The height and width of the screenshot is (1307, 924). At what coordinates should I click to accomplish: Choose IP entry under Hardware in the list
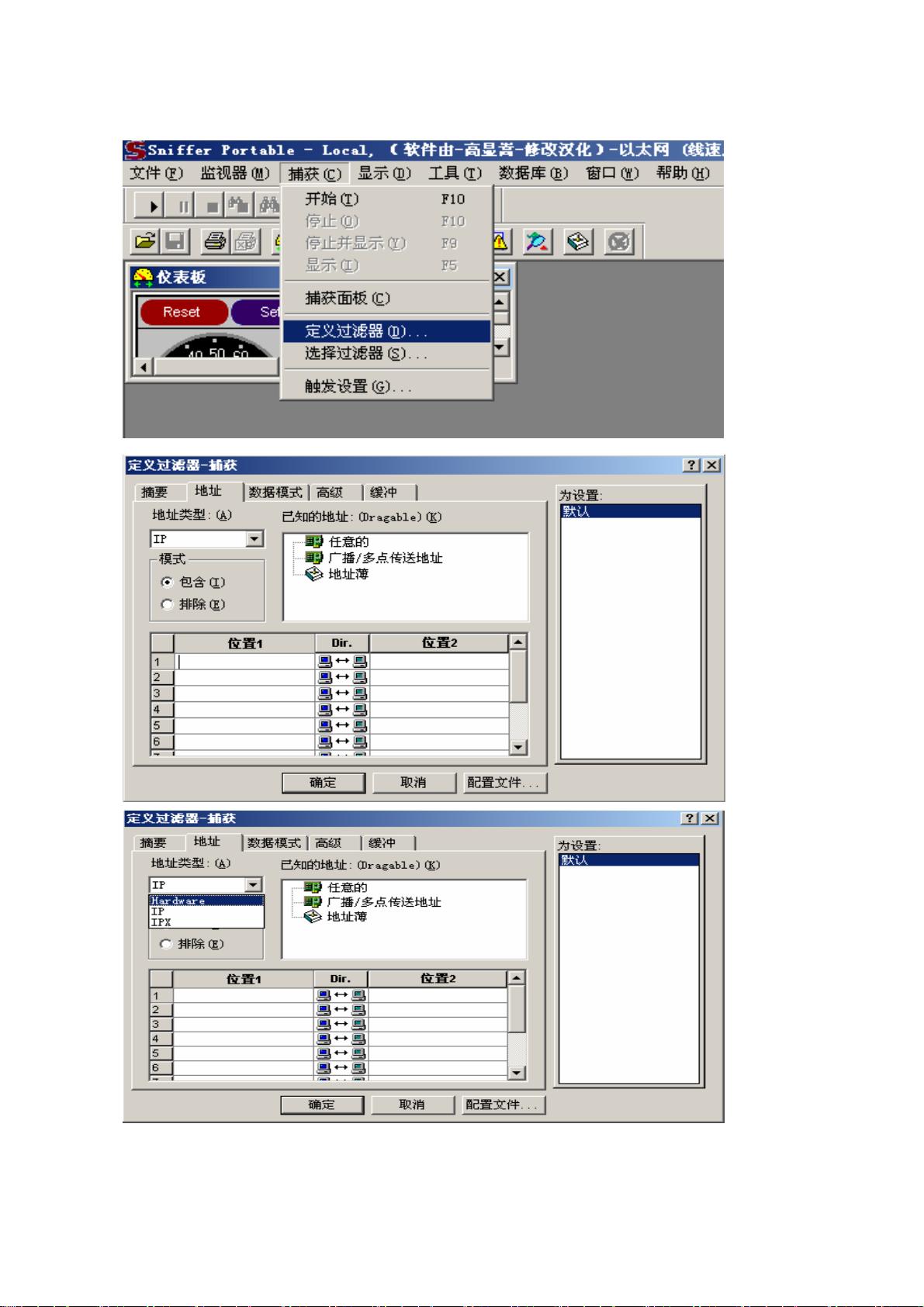(206, 911)
